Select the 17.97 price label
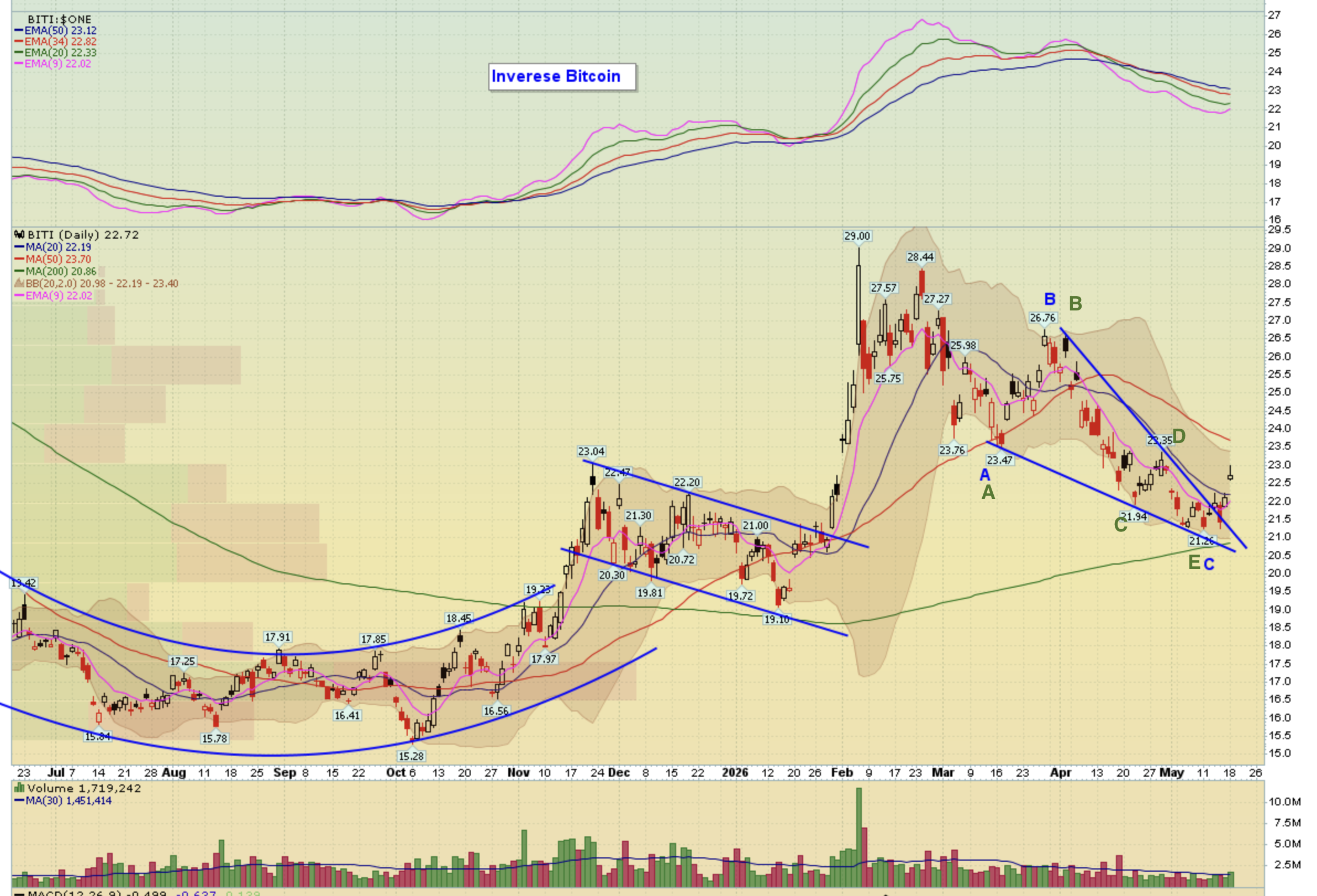1317x896 pixels. [544, 659]
